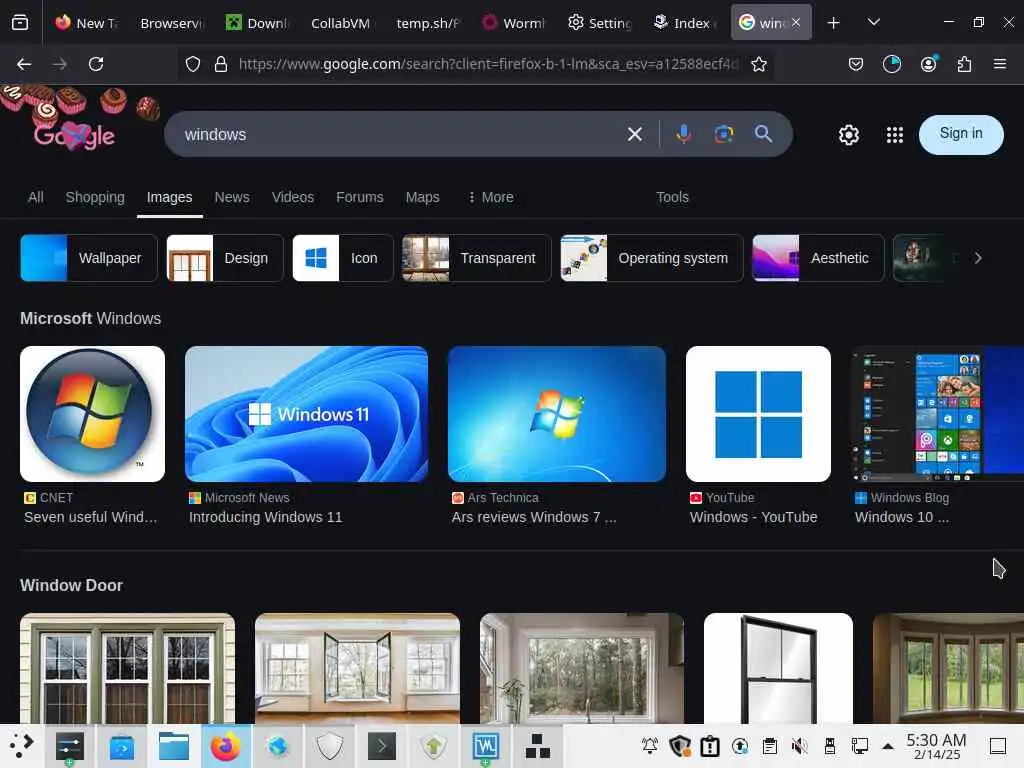1024x768 pixels.
Task: Open Google quick settings gear
Action: coord(848,135)
